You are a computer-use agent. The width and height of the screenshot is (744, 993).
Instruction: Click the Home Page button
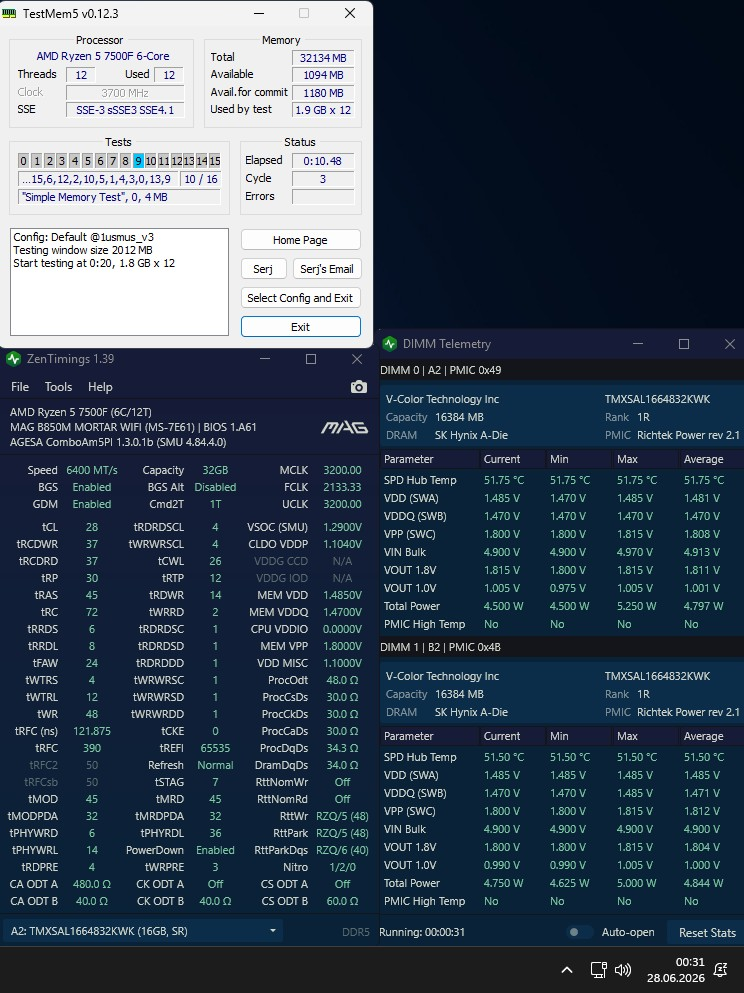301,240
